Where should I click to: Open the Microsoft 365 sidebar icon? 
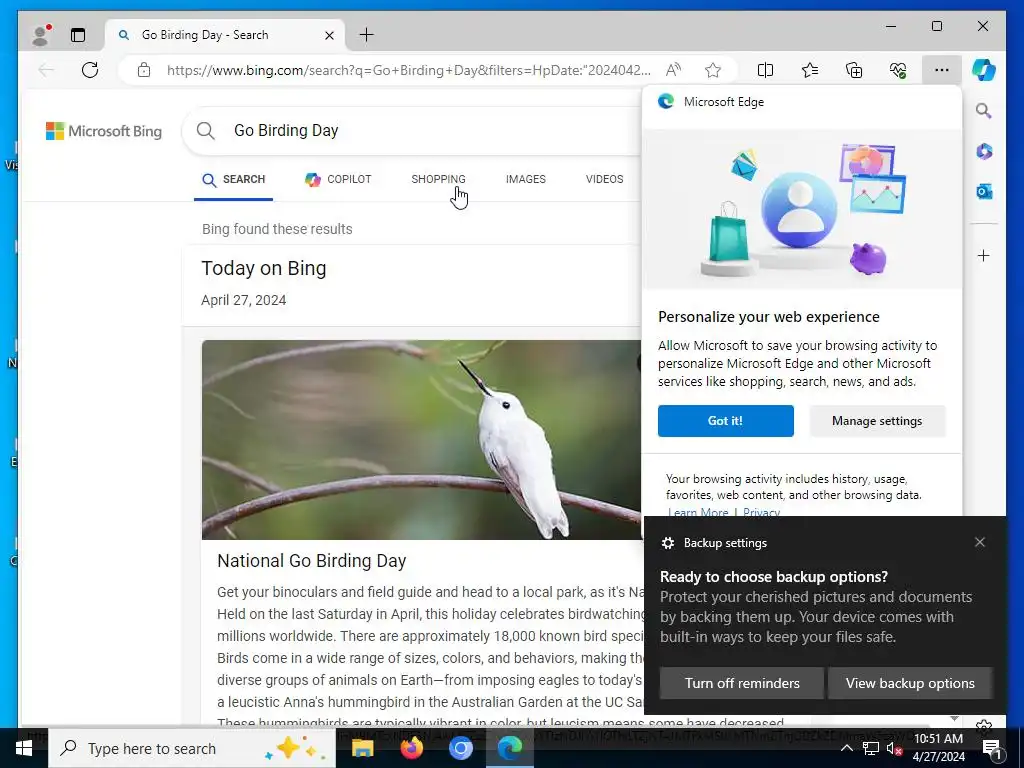[984, 152]
